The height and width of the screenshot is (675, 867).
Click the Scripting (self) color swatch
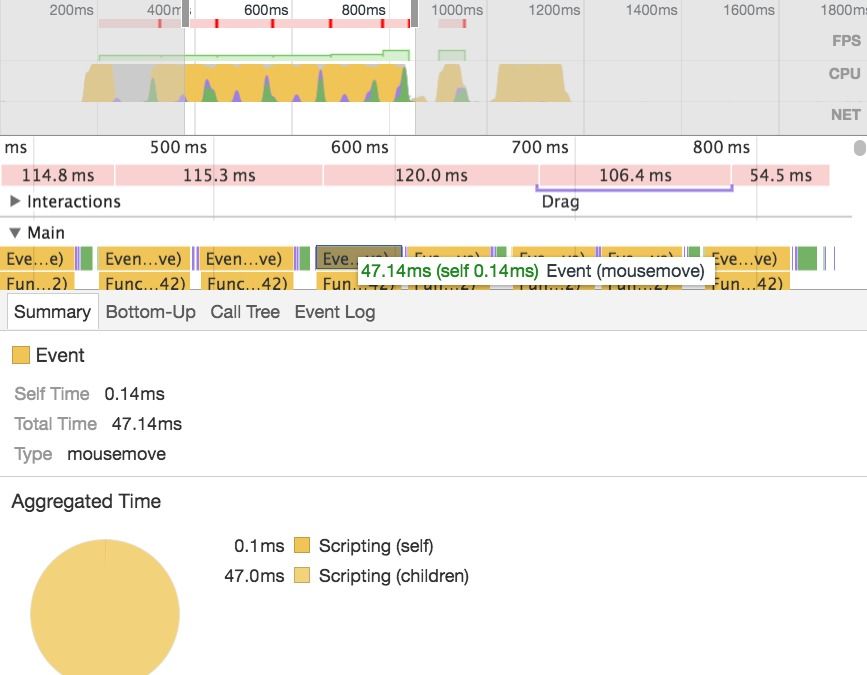point(302,546)
